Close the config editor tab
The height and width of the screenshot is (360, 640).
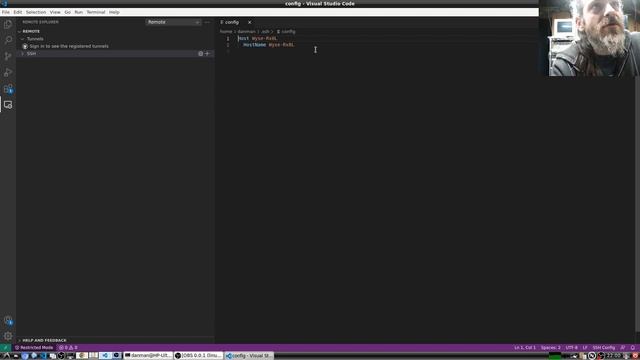click(249, 22)
